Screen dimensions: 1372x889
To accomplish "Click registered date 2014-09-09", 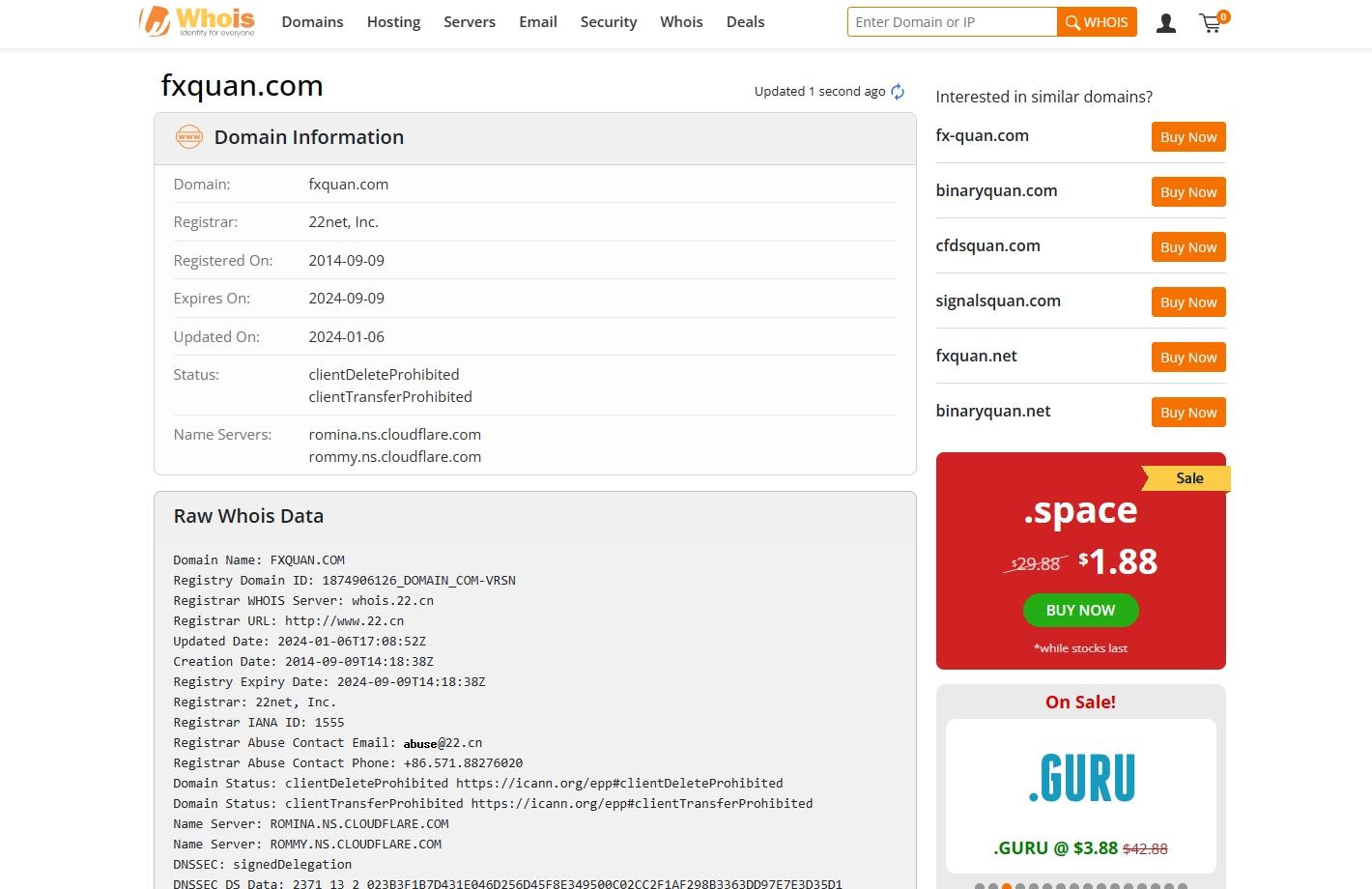I will pos(346,261).
